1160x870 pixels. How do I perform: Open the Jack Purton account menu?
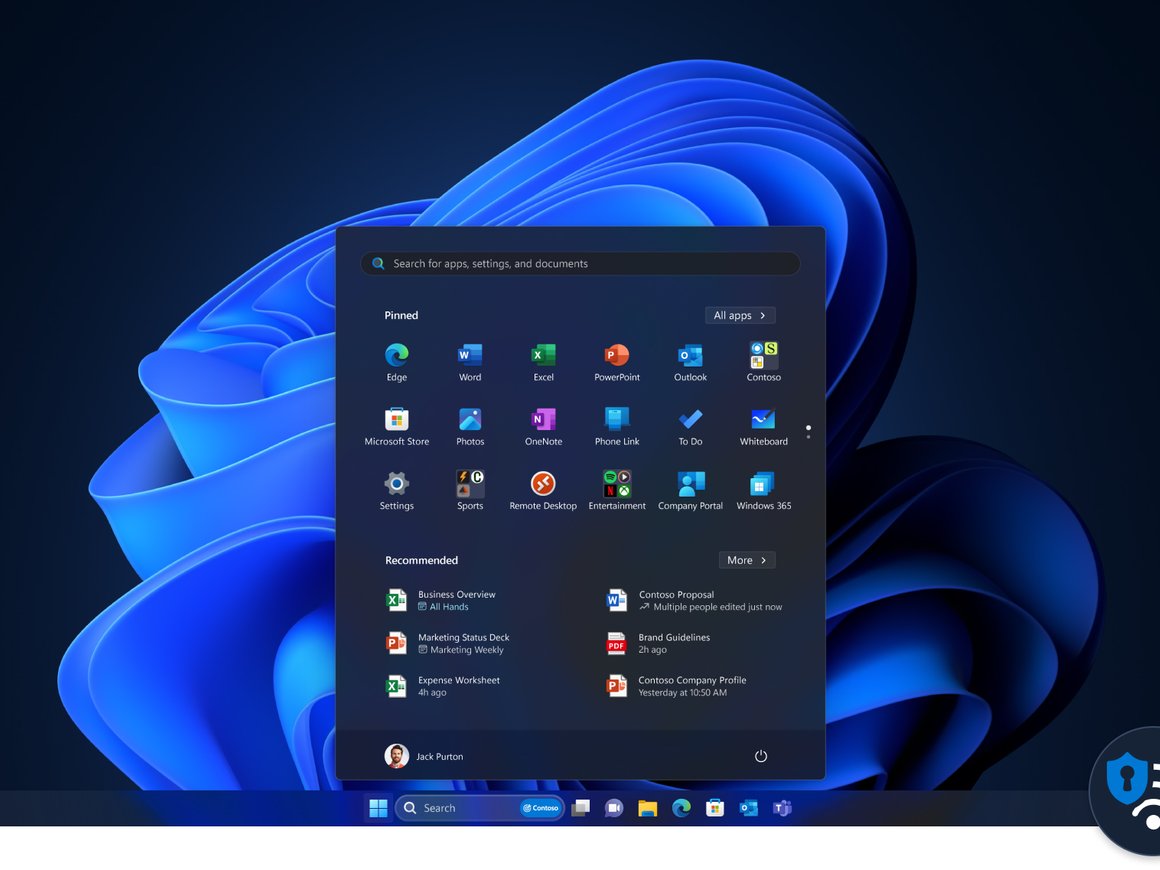click(x=424, y=756)
